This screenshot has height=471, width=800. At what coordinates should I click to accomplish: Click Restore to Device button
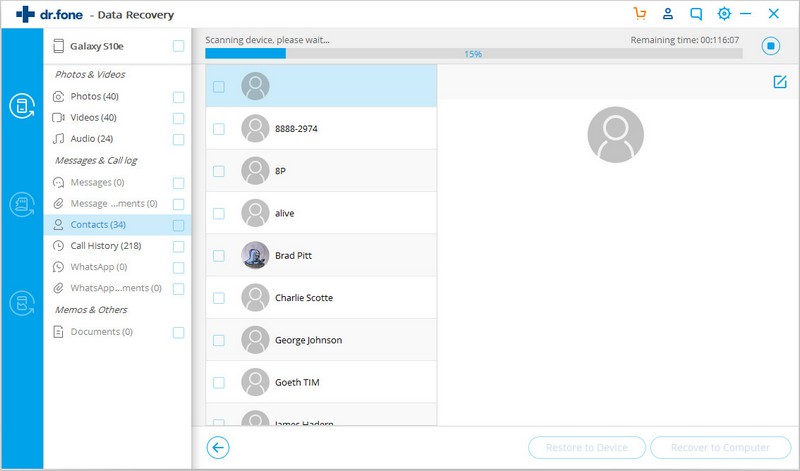point(587,448)
